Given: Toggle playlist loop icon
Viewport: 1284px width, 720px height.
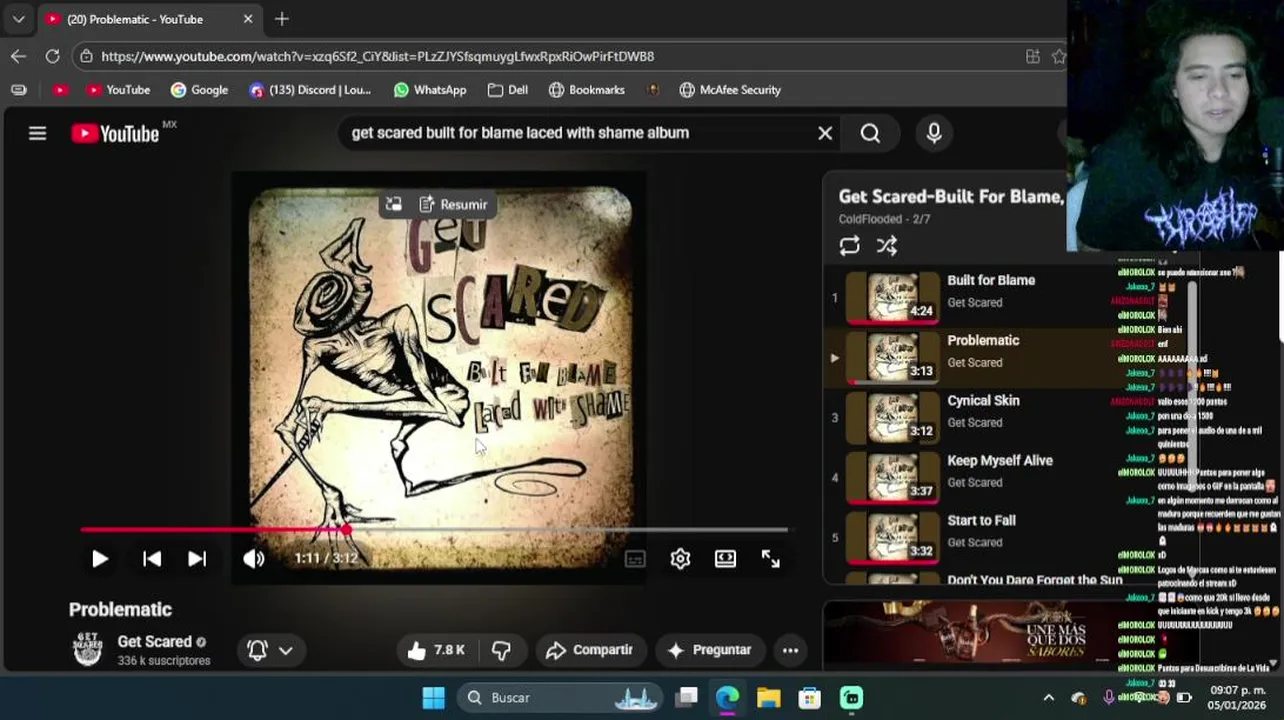Looking at the screenshot, I should (849, 246).
